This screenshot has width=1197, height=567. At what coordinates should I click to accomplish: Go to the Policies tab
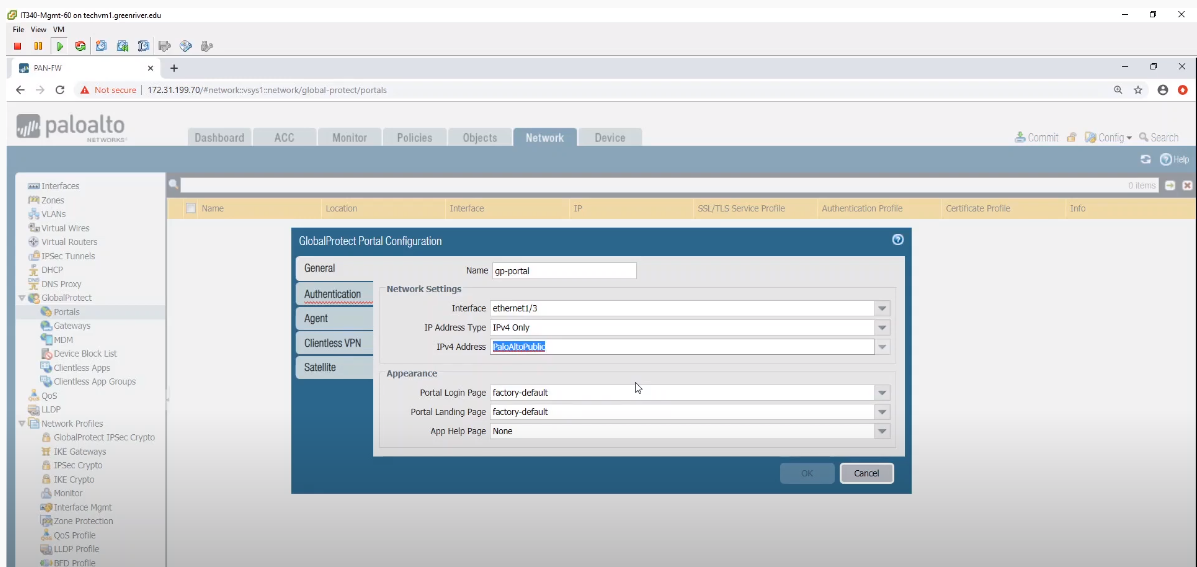point(415,137)
